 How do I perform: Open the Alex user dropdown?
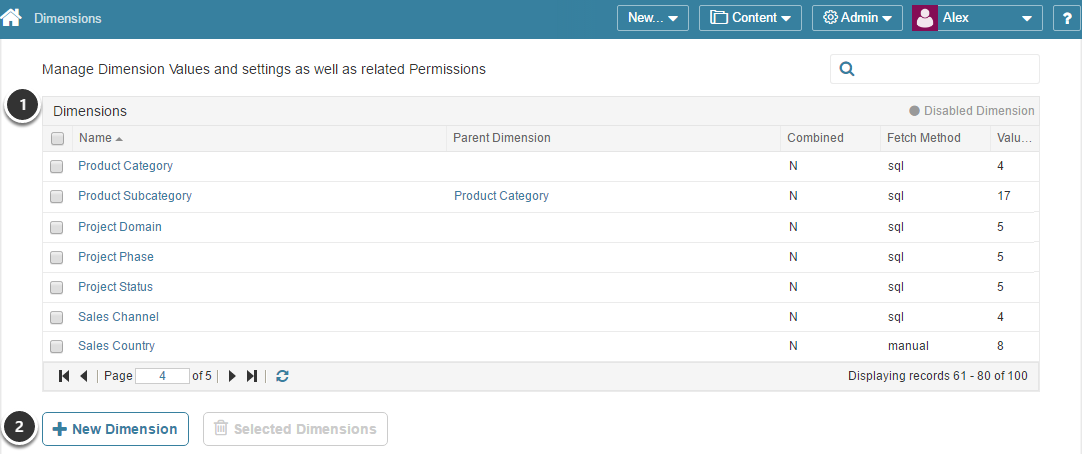pos(977,18)
